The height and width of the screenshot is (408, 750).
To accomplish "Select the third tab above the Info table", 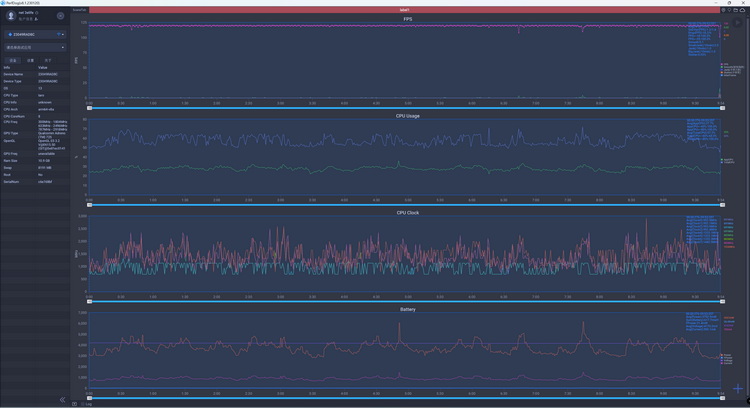I will click(48, 60).
